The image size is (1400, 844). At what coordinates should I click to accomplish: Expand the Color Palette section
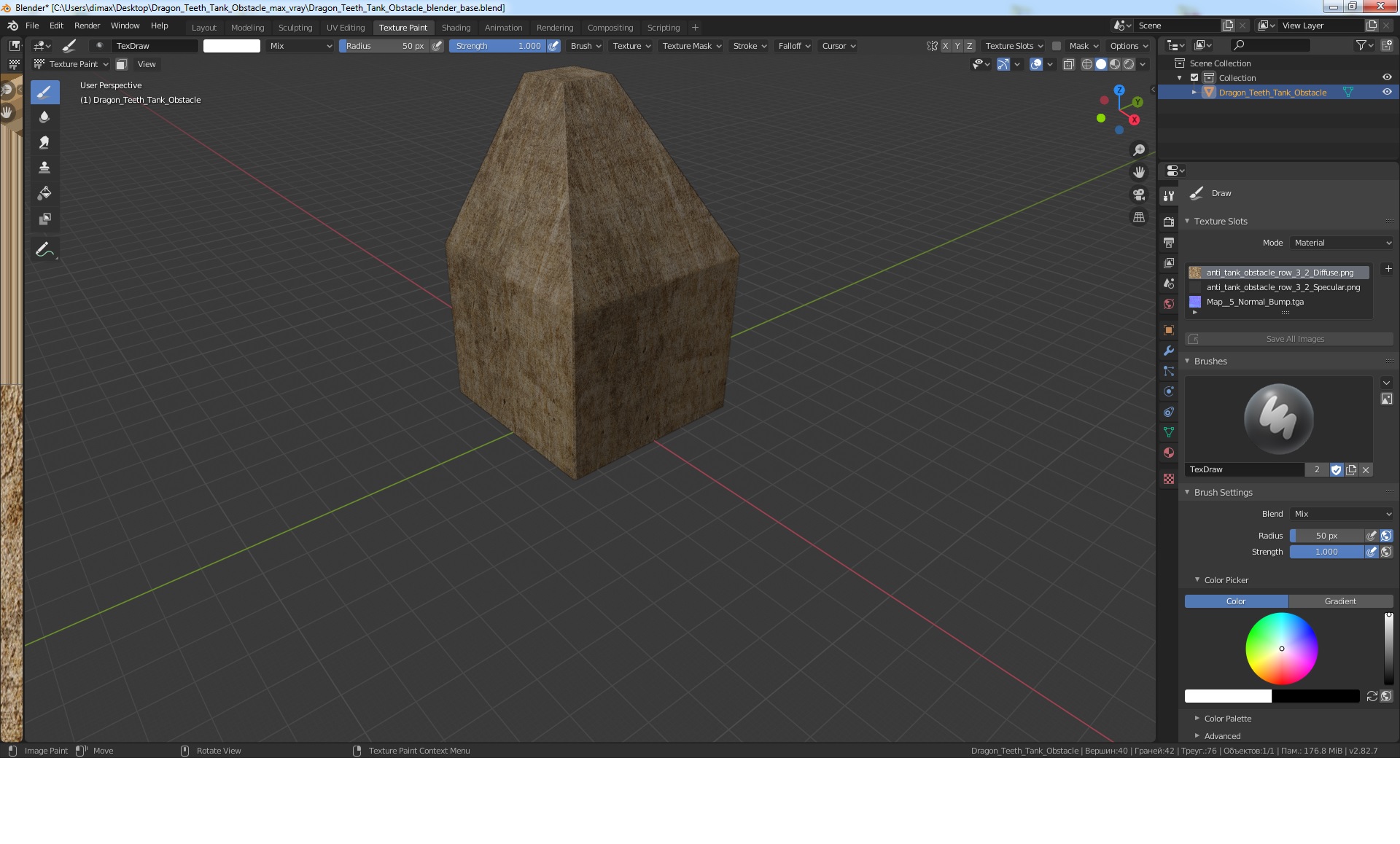1227,719
